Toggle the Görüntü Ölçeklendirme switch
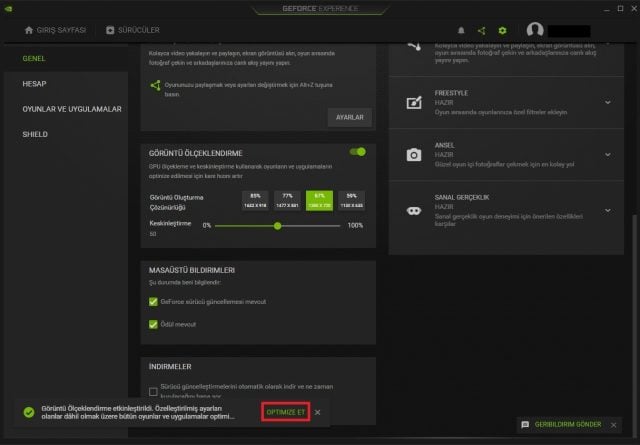Screen dimensions: 640x445 (358, 152)
